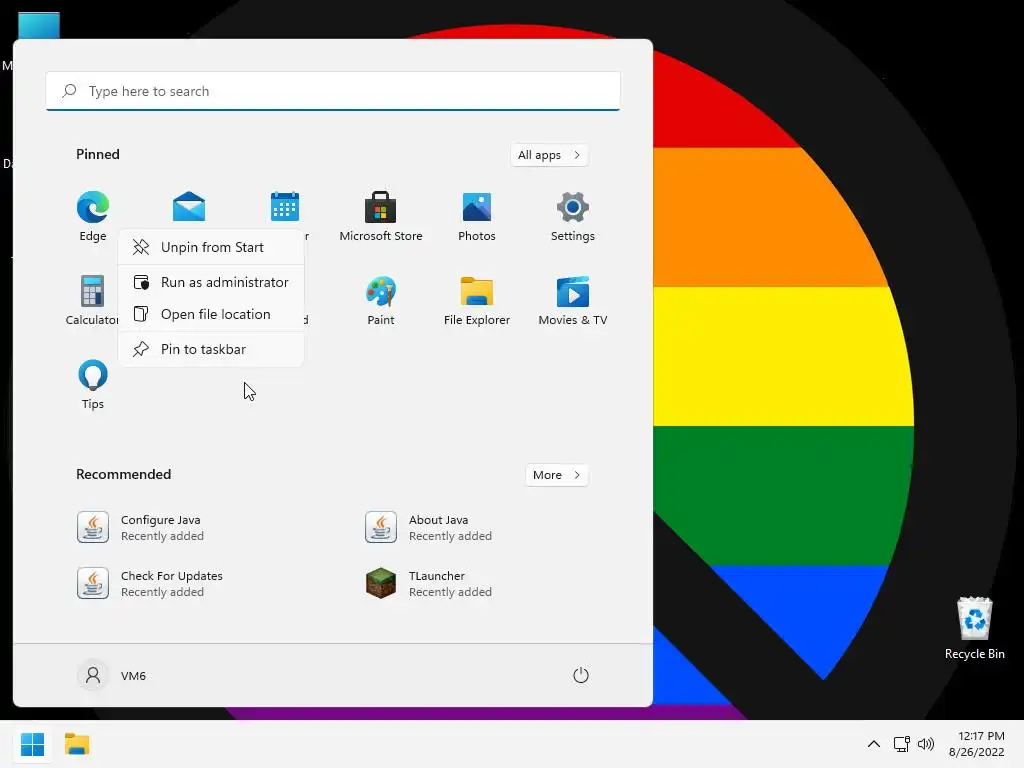Open the VM6 user account menu
Viewport: 1024px width, 768px height.
coord(112,675)
